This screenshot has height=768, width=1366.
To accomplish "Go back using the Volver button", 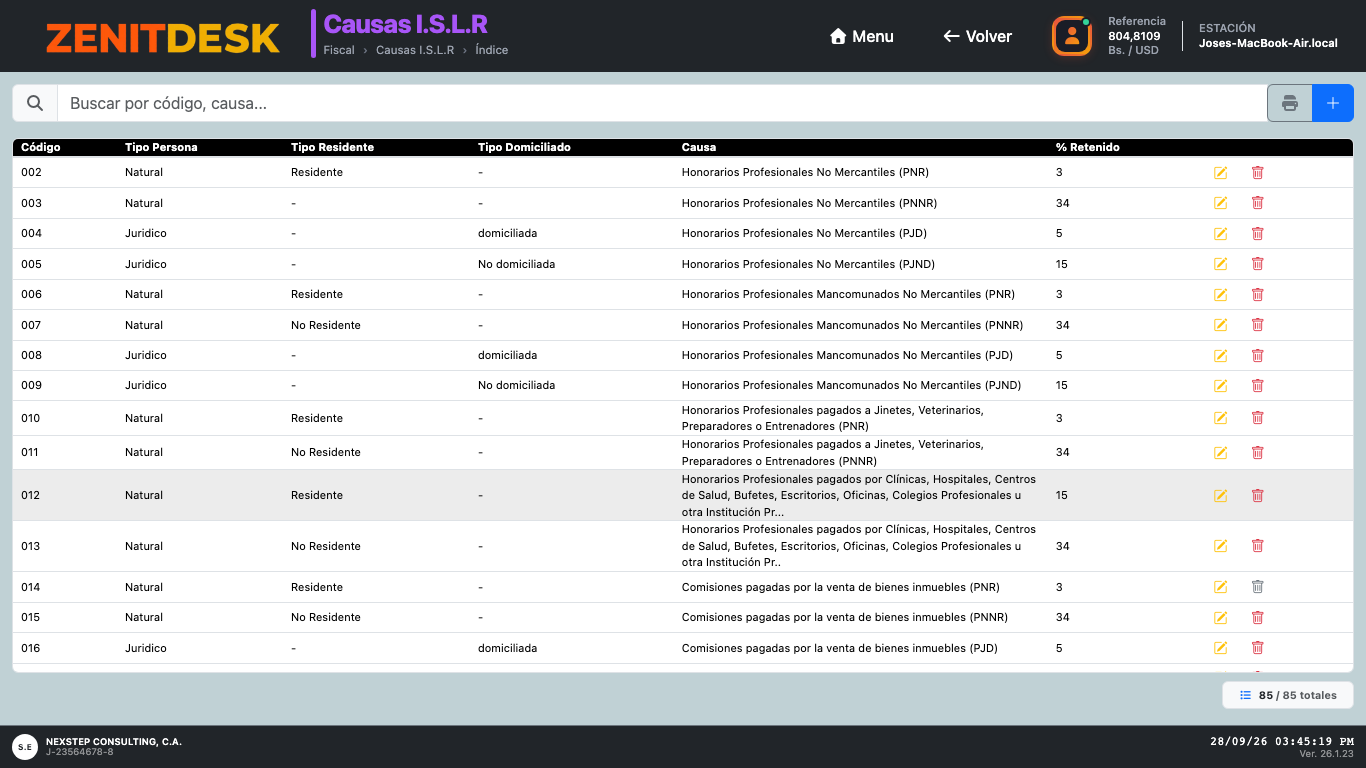I will [x=977, y=36].
